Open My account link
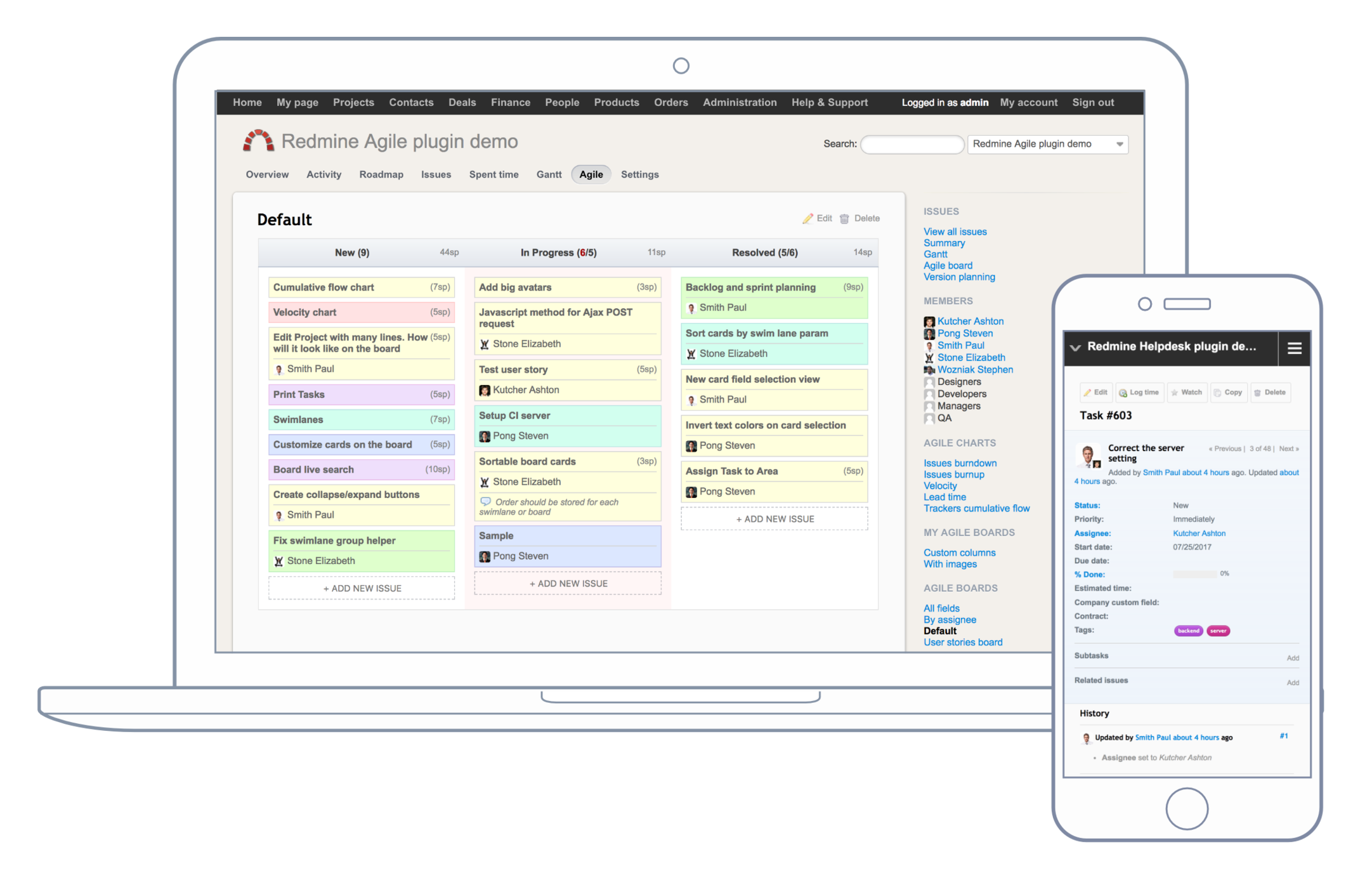Image resolution: width=1372 pixels, height=892 pixels. 1029,102
